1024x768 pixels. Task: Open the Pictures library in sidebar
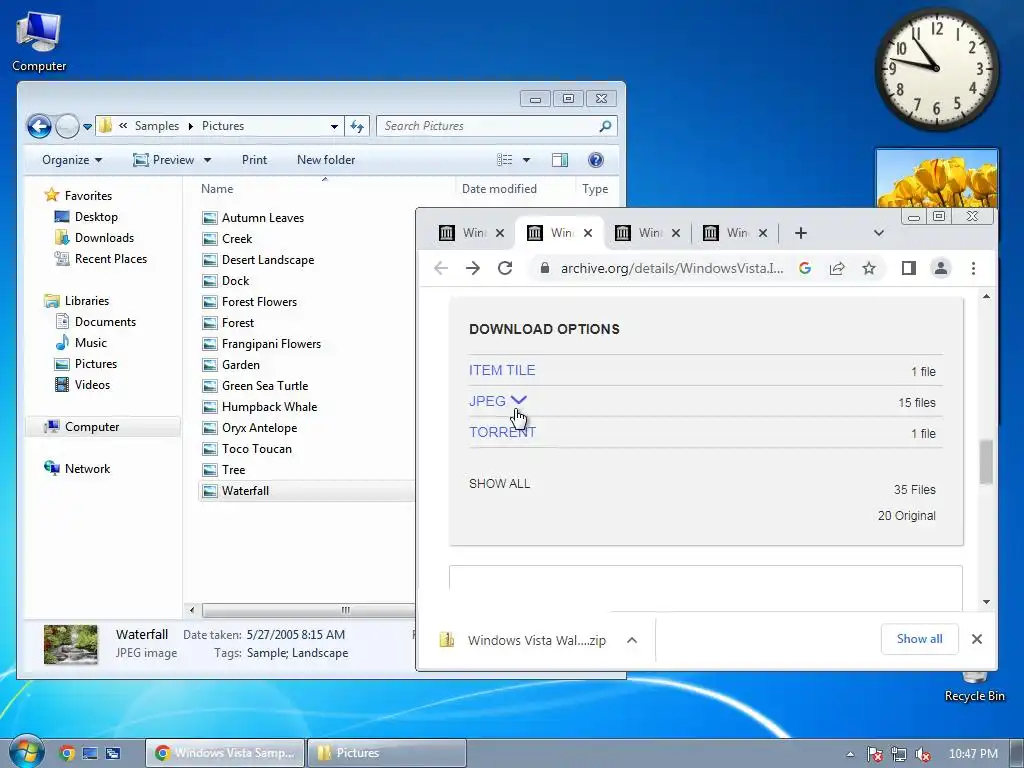pyautogui.click(x=95, y=364)
